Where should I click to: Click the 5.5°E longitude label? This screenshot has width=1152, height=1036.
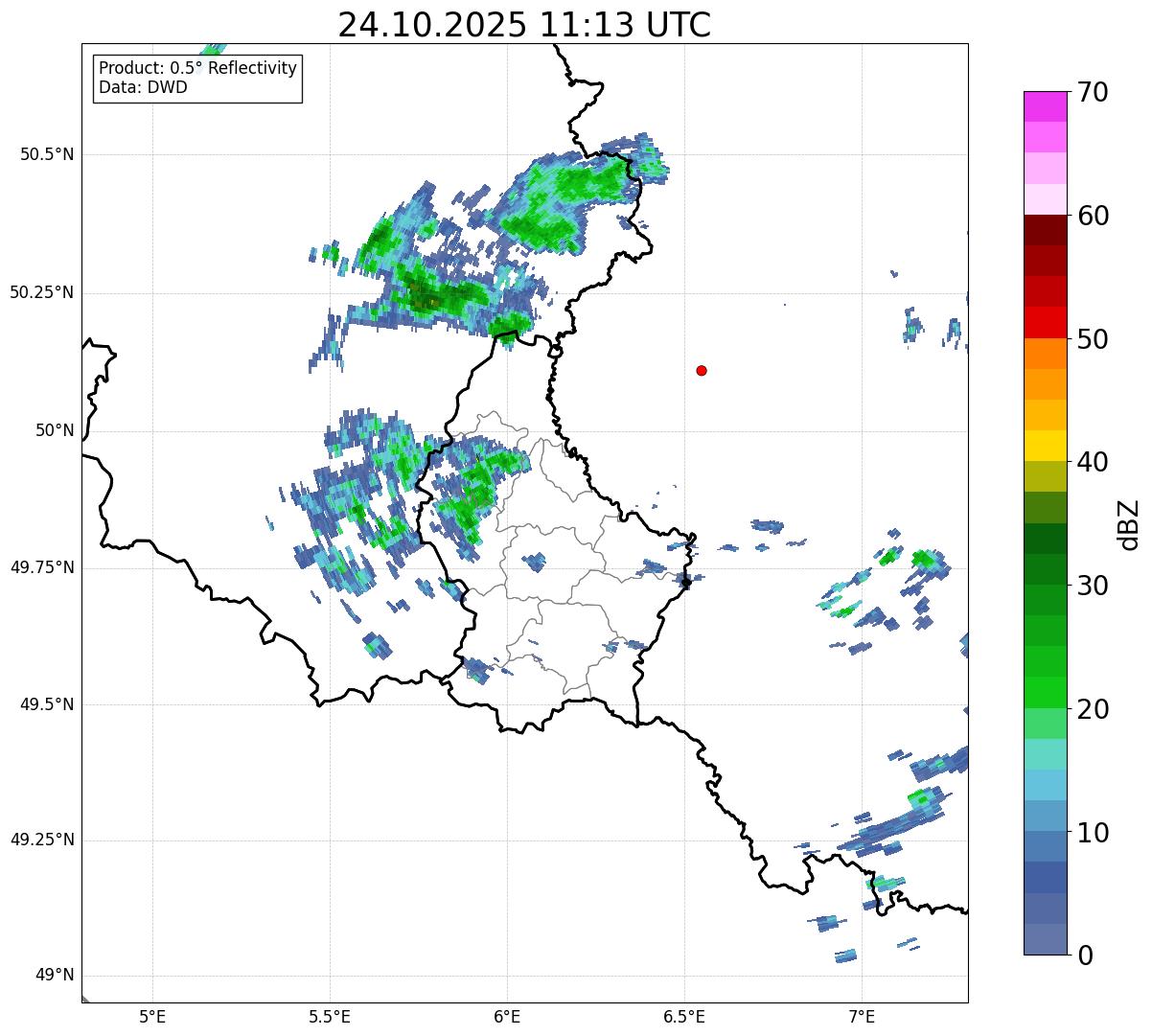pyautogui.click(x=331, y=1016)
